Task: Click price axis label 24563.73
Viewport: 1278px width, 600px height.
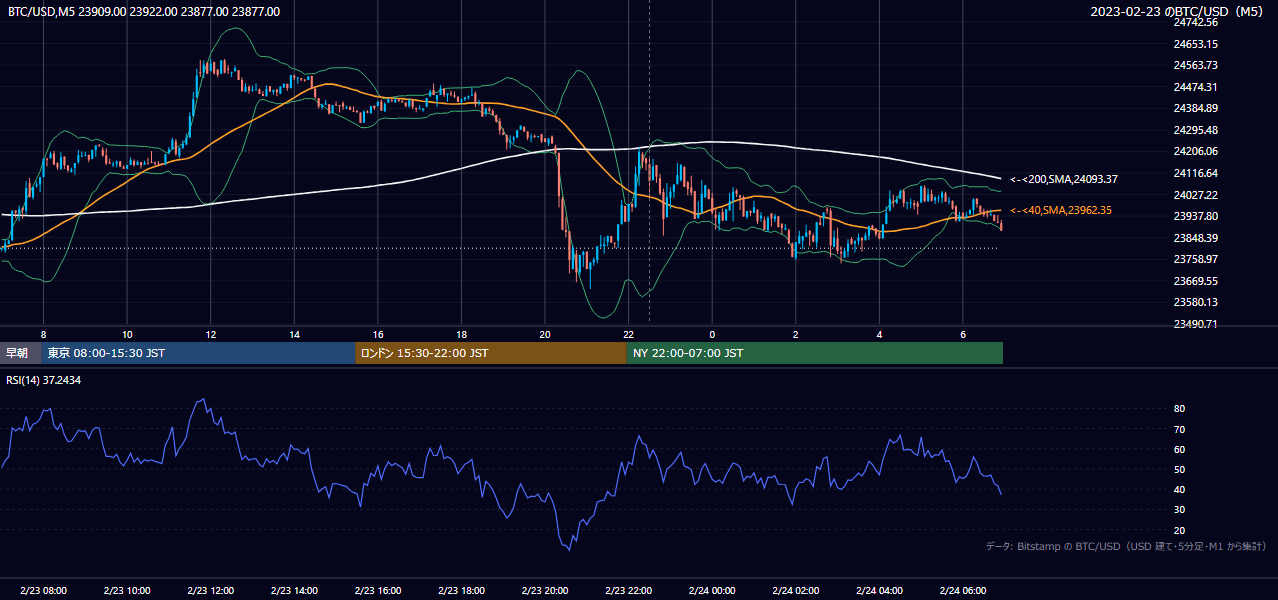Action: click(1196, 65)
